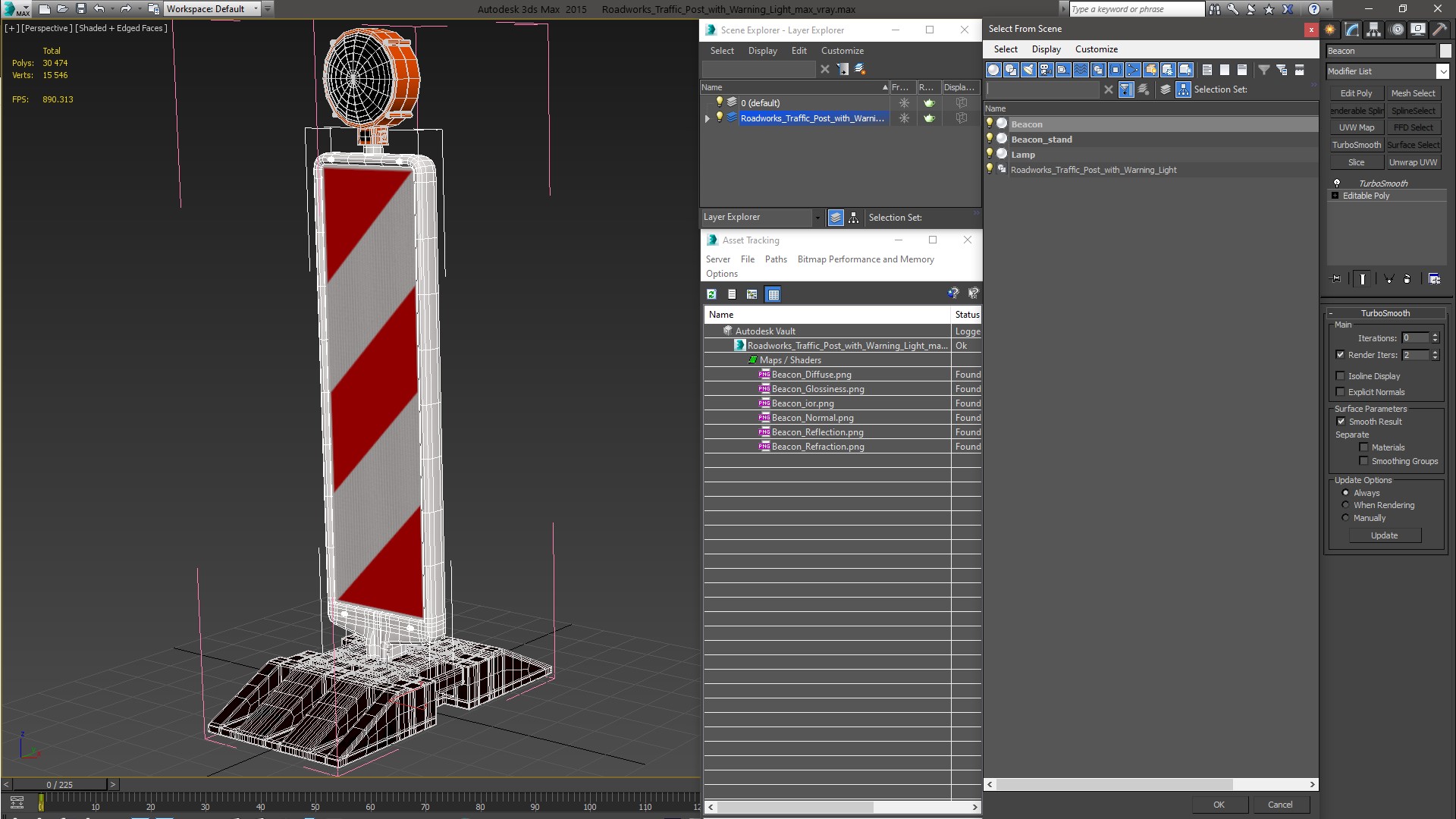Expand the Editable Poly stack entry

pos(1335,196)
